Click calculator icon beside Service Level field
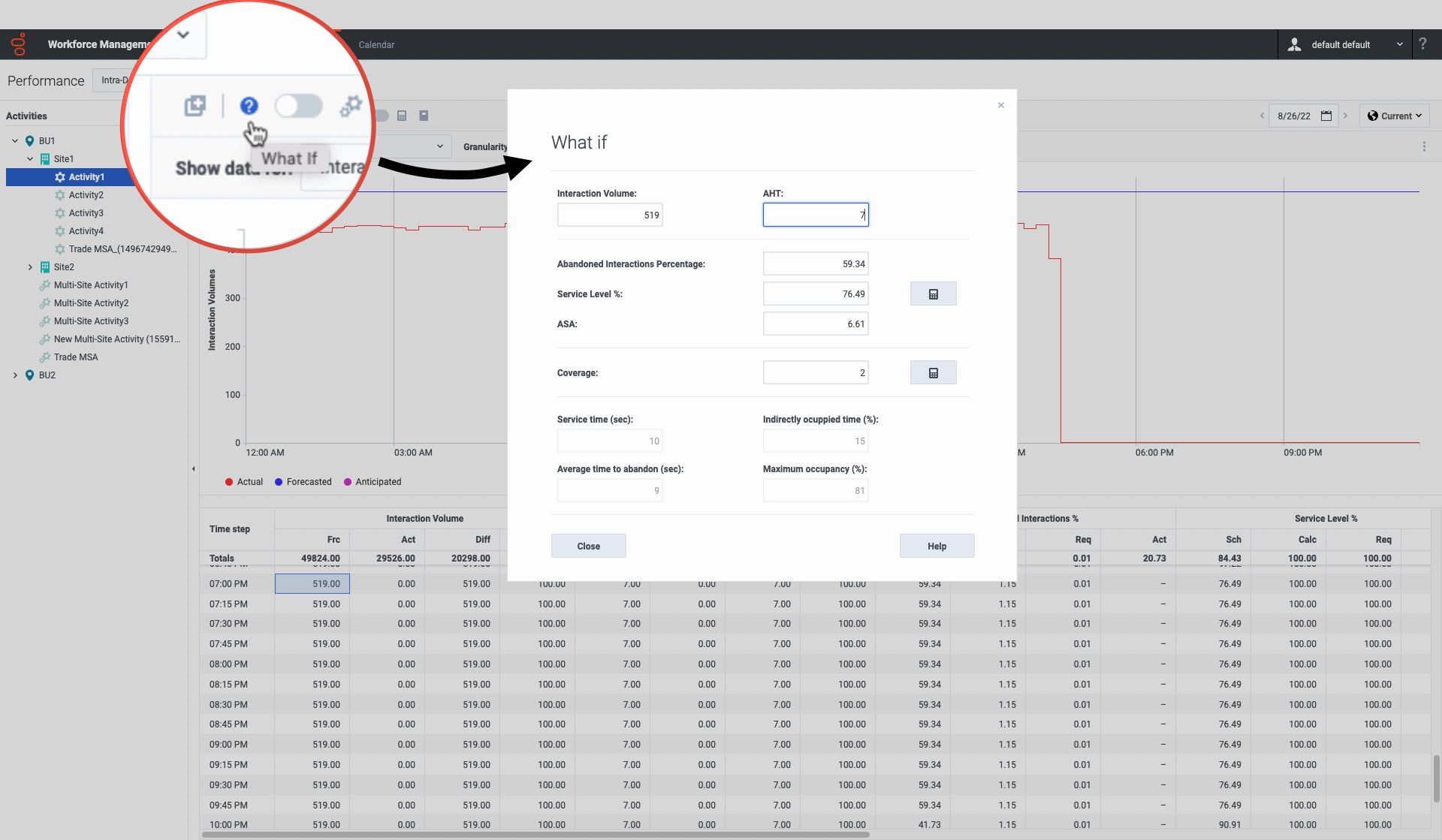Viewport: 1442px width, 840px height. click(933, 294)
